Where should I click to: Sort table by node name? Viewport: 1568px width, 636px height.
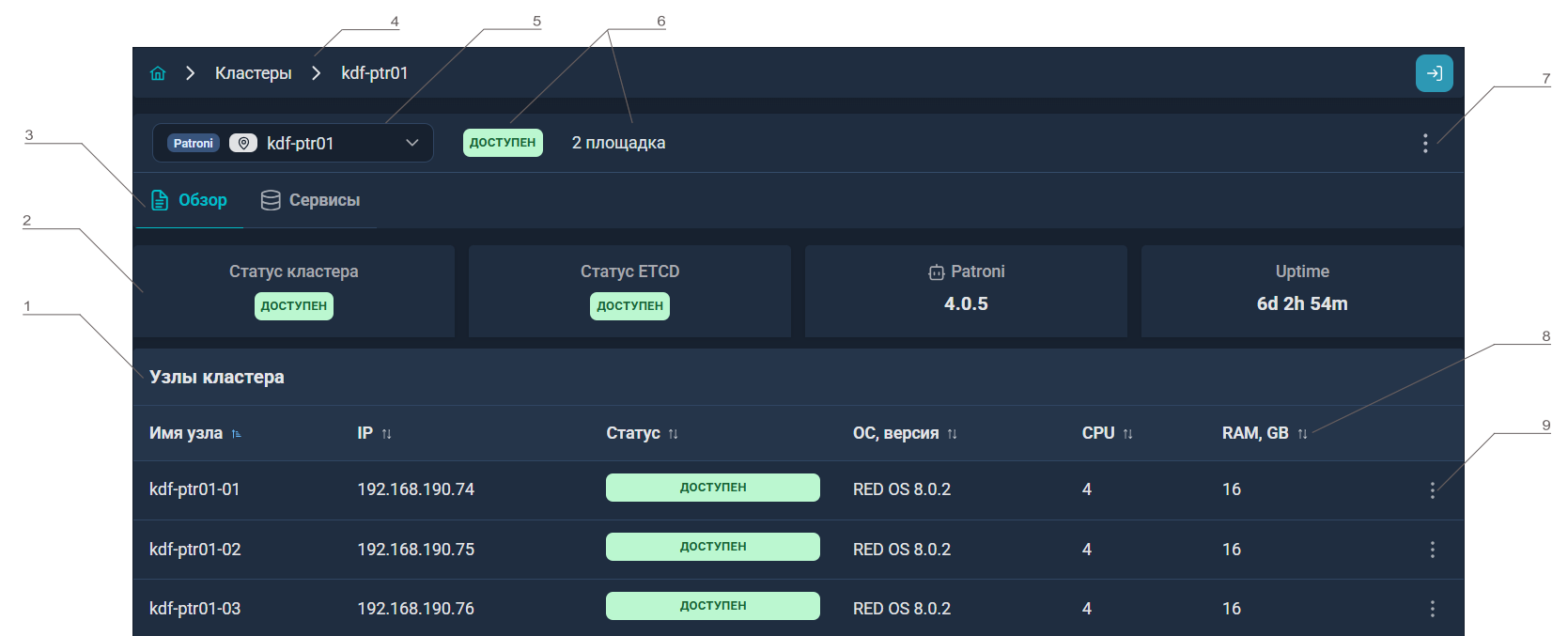237,434
